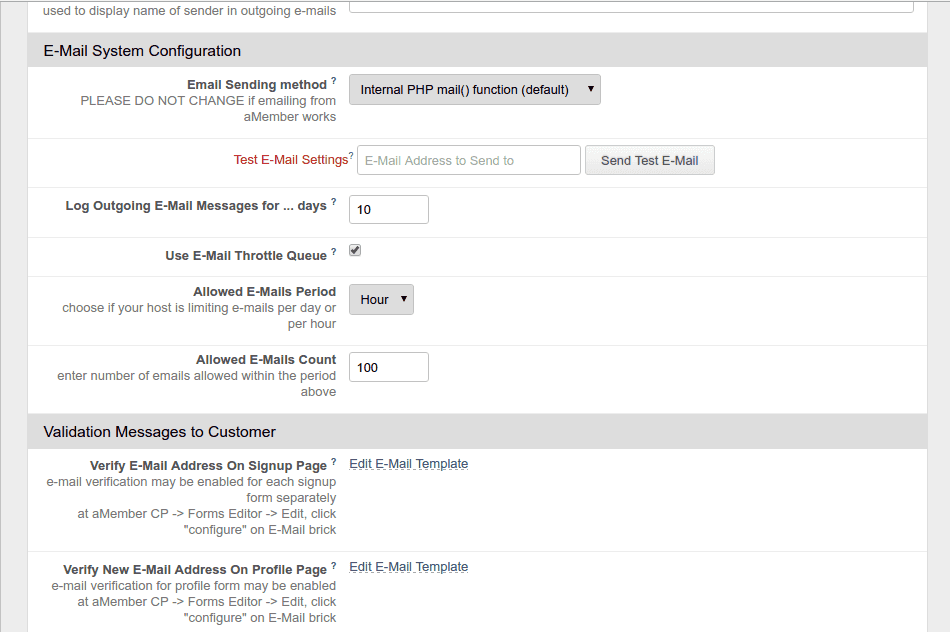This screenshot has width=950, height=632.
Task: Focus the E-Mail Address to Send to field
Action: pyautogui.click(x=469, y=161)
